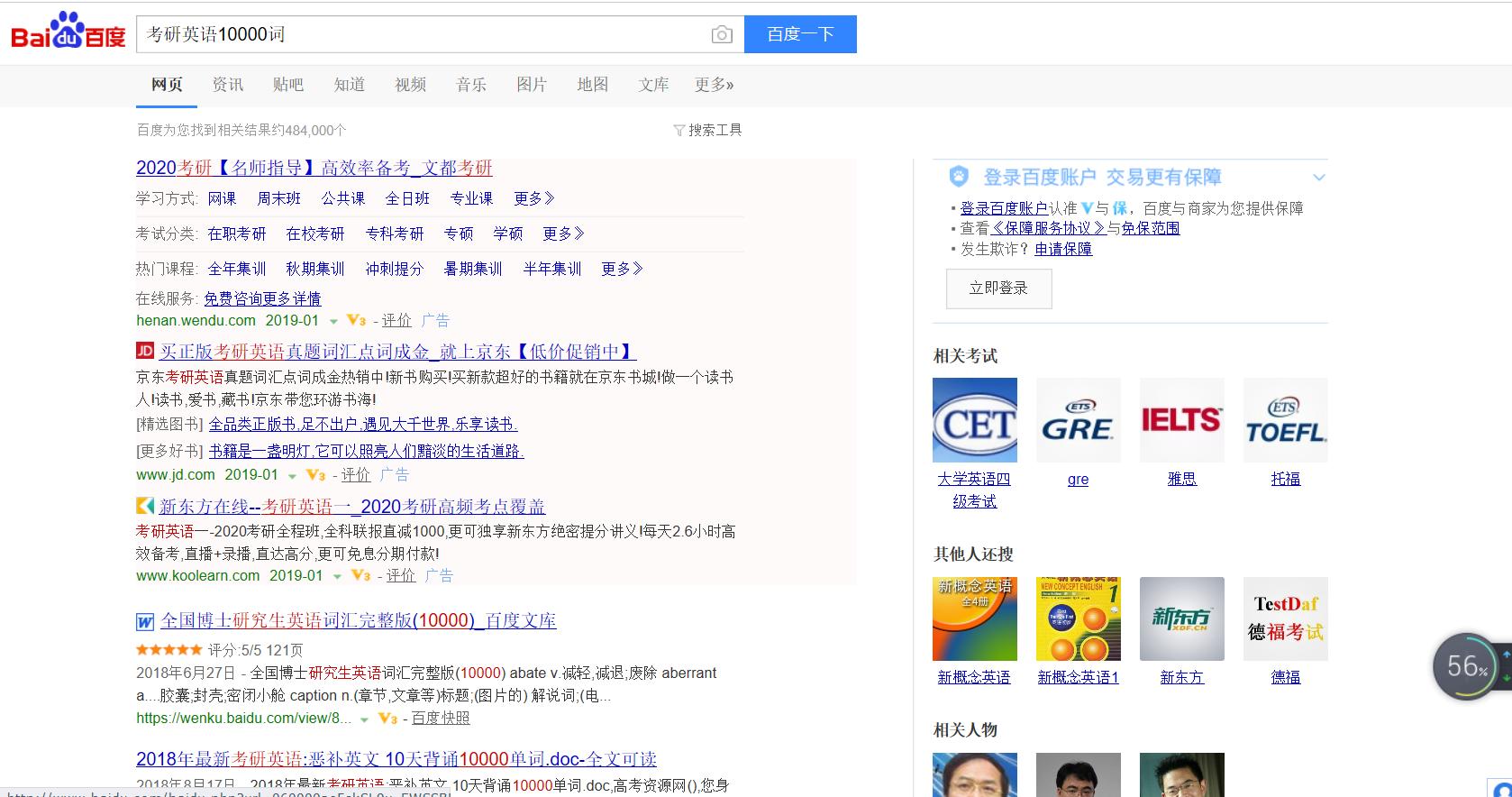Click V3 badge on wenku.baidu.com result

387,718
